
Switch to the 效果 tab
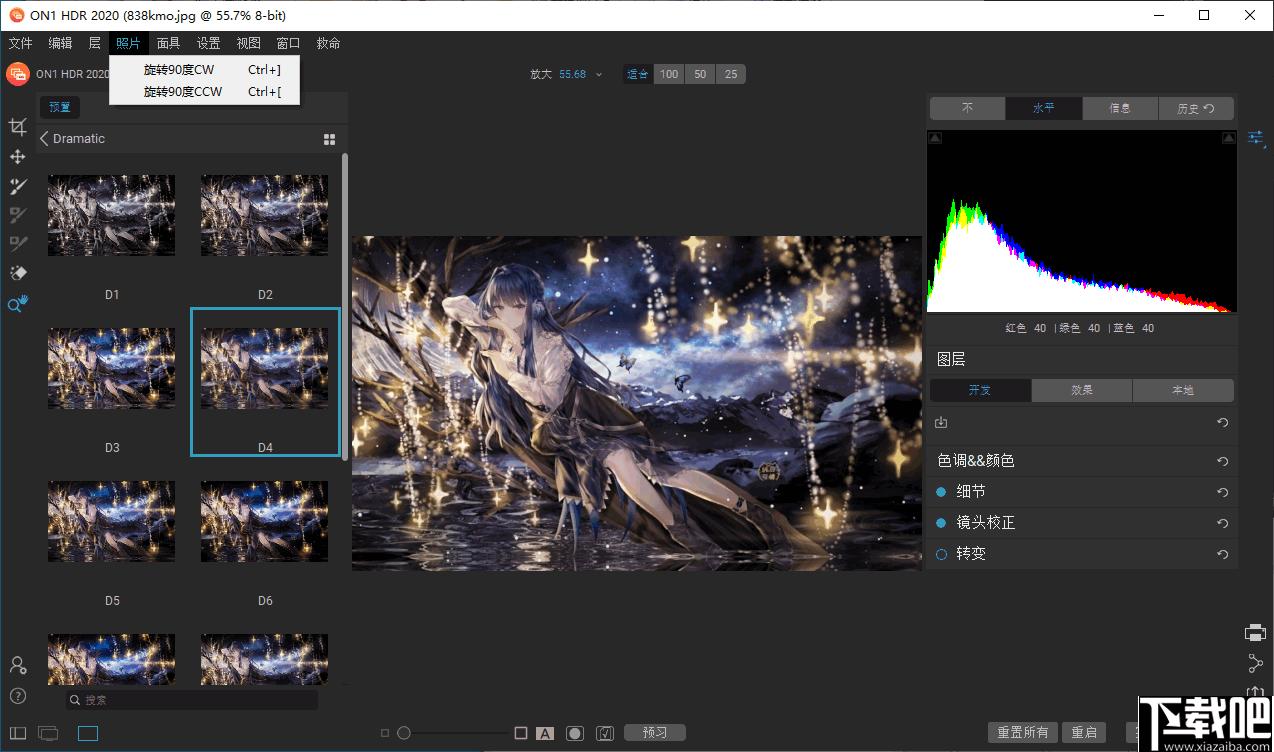(x=1082, y=390)
